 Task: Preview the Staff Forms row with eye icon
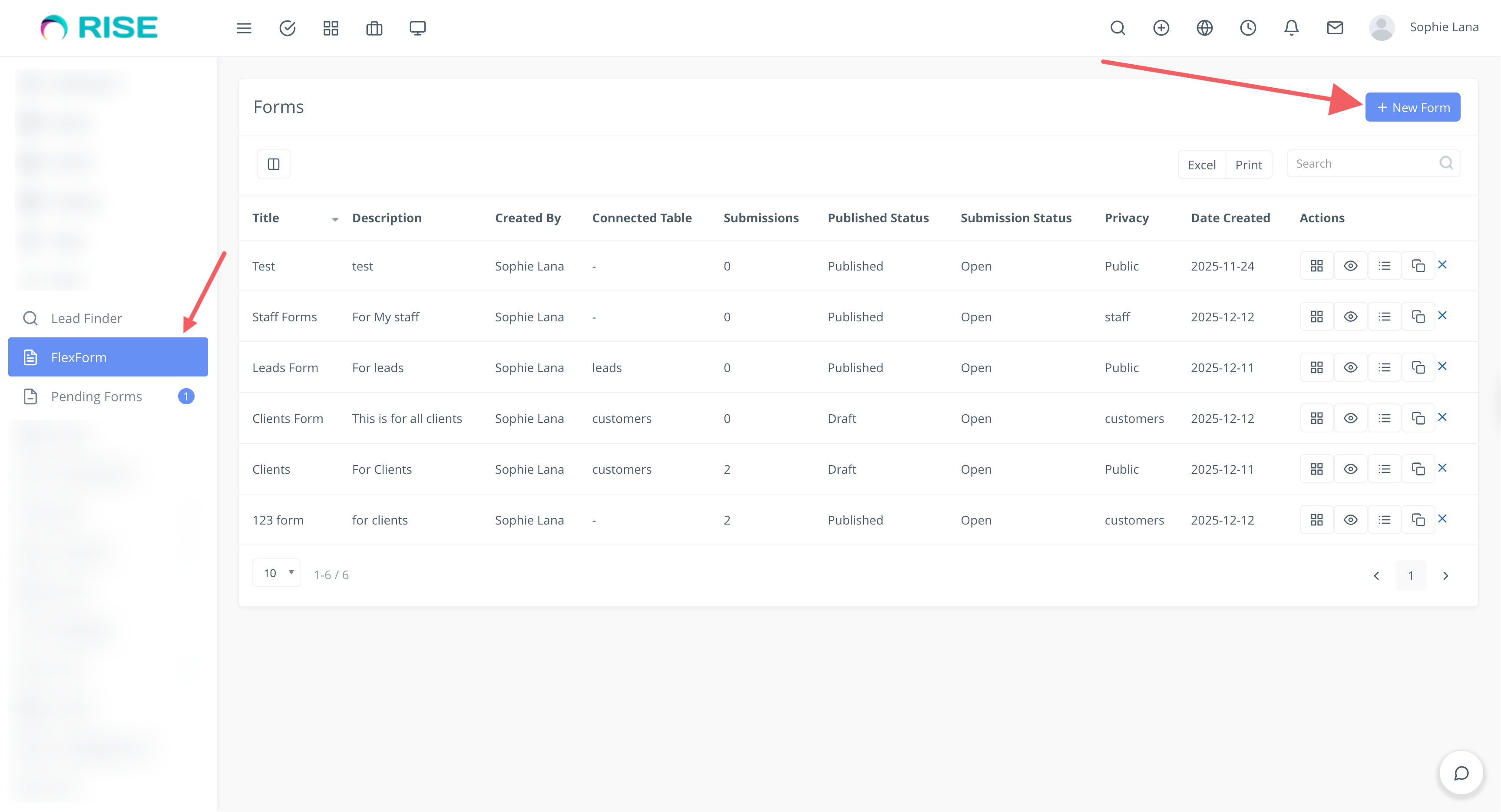(1350, 317)
